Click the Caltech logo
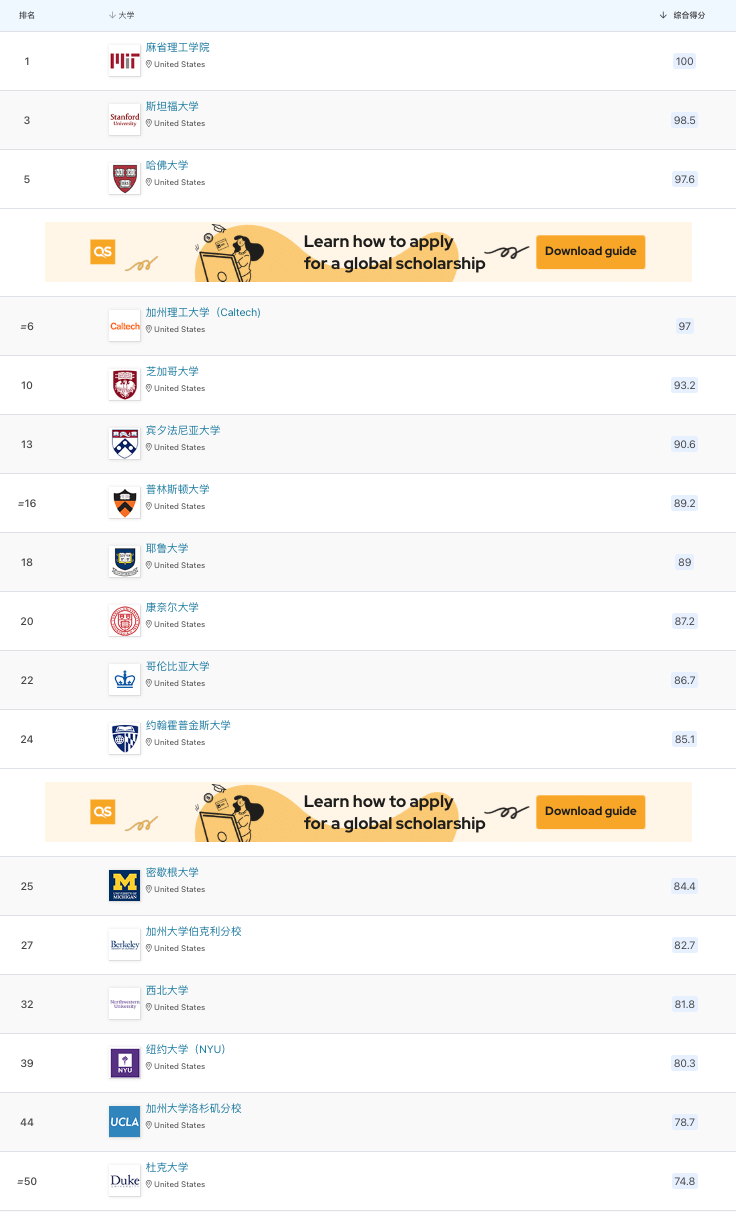 tap(124, 327)
